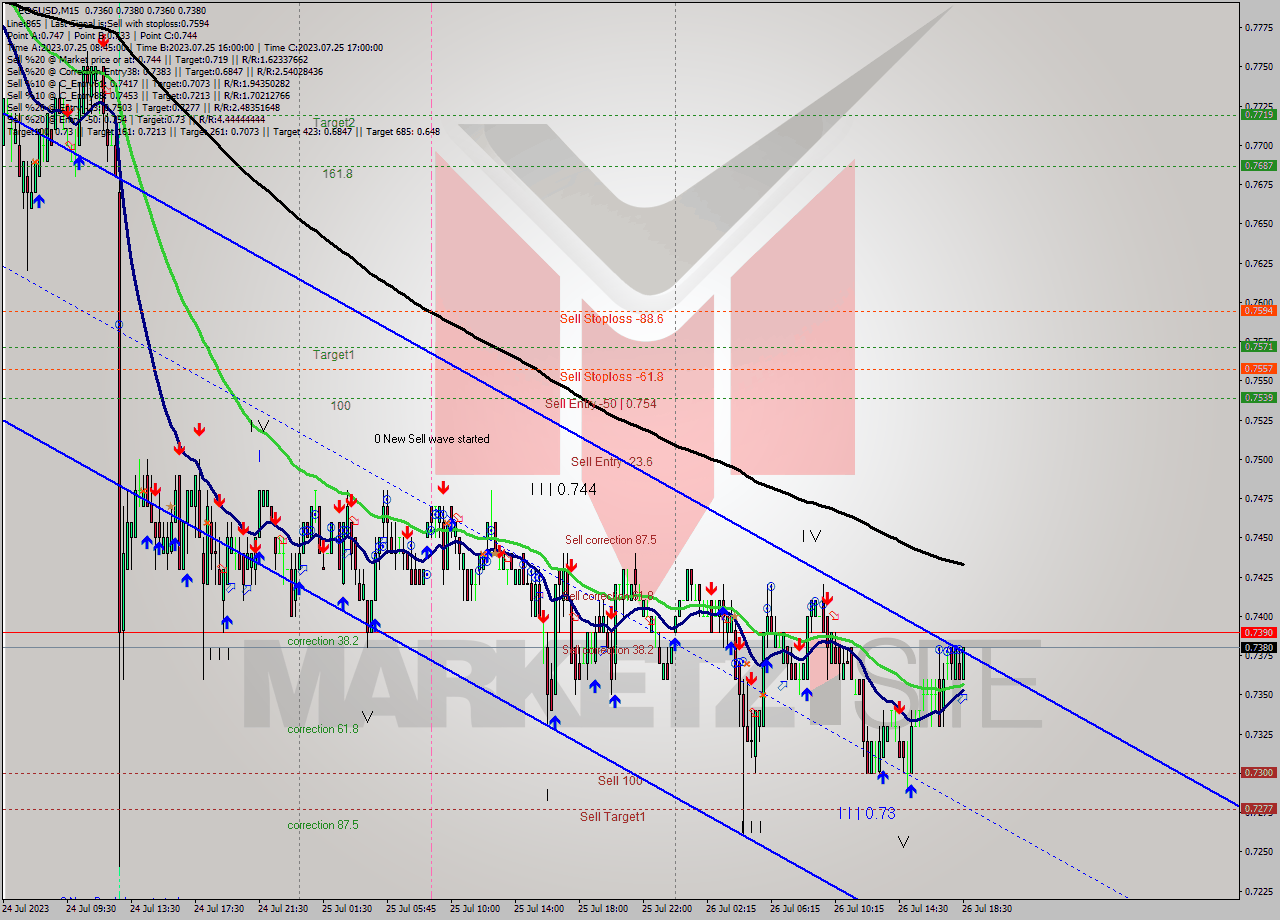Click the 0.7775 price axis value

point(1259,28)
